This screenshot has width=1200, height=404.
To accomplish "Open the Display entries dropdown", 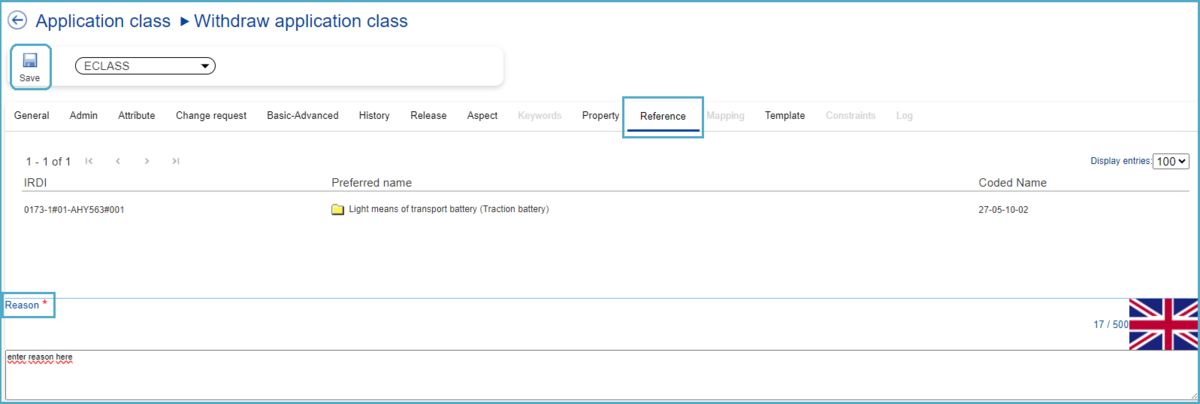I will [1170, 161].
